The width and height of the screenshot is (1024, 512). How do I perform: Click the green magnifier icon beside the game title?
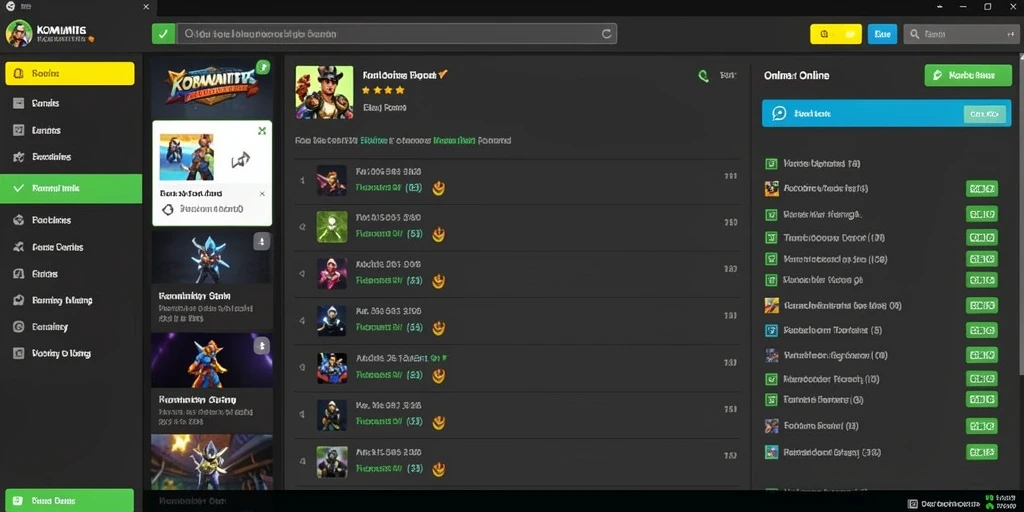click(703, 76)
